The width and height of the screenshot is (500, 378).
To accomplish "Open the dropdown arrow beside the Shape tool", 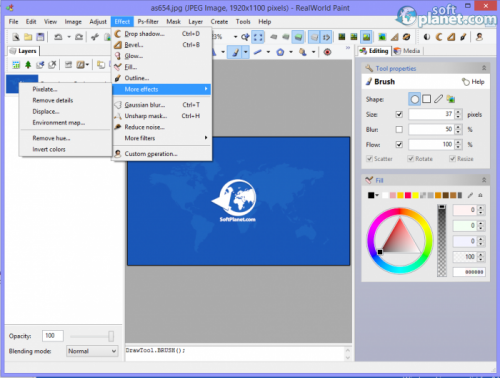I will (291, 52).
